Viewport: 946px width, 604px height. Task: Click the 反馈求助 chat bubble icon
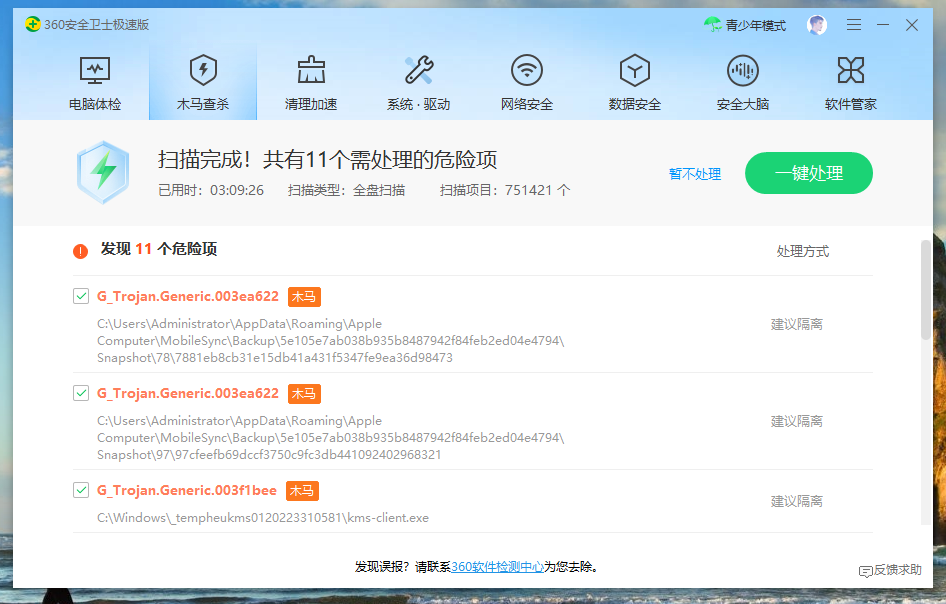(x=866, y=571)
